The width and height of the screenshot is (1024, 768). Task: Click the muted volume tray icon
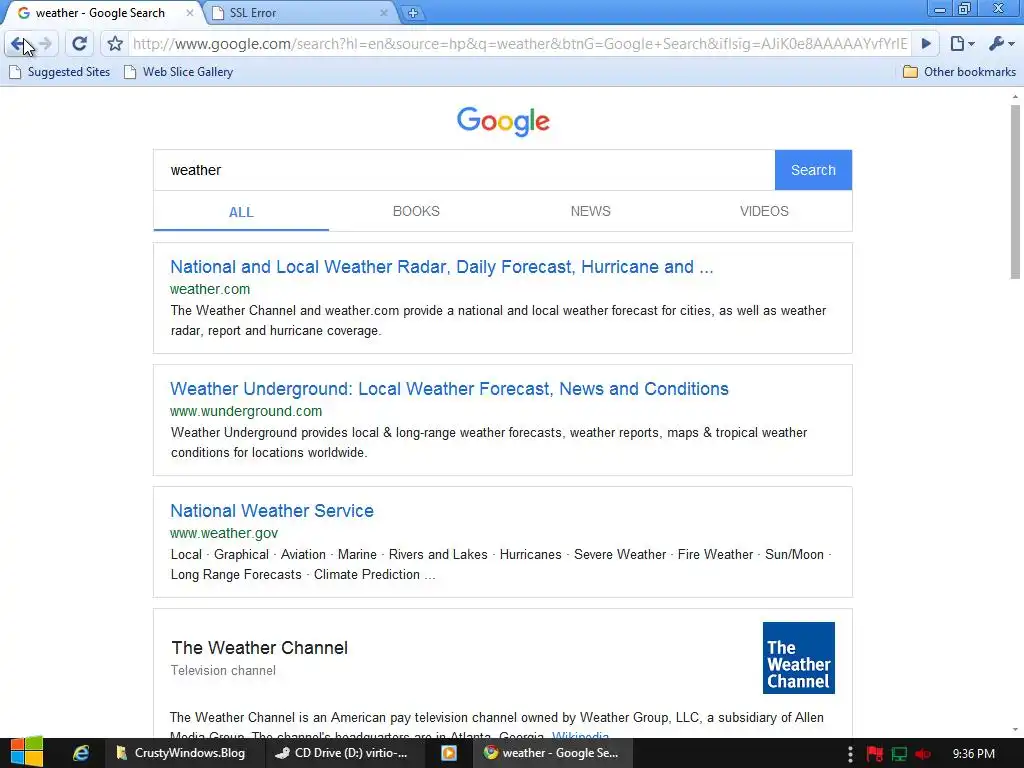(x=923, y=754)
